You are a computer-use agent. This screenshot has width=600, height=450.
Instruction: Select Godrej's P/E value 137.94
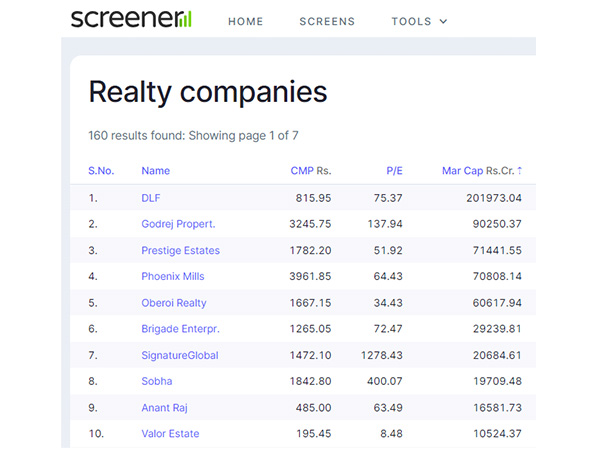pos(385,224)
